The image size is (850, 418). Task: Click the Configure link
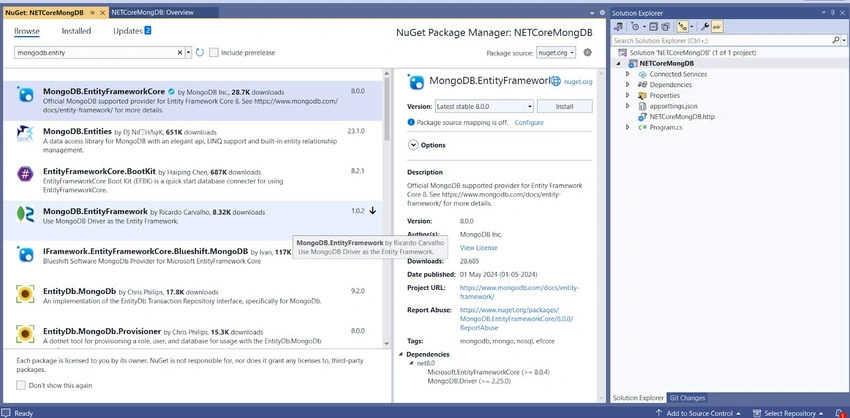529,123
